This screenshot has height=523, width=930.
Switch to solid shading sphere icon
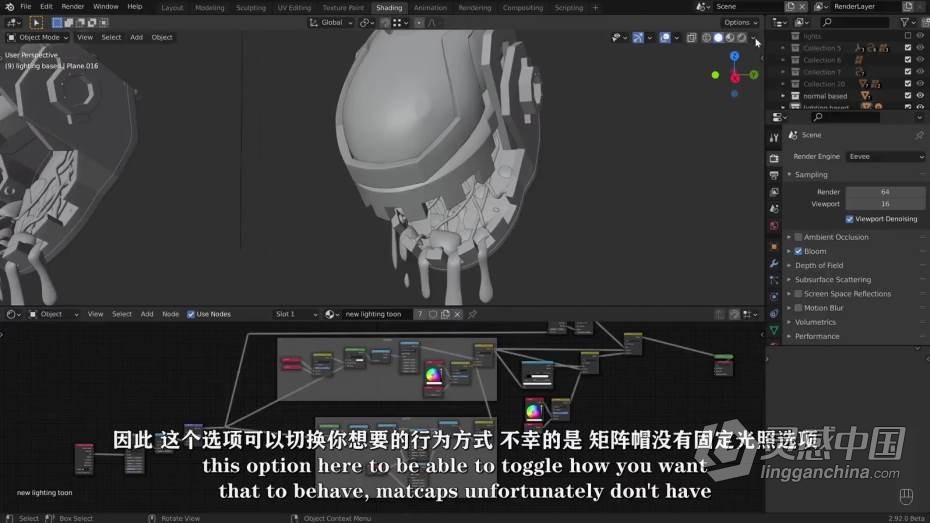[718, 37]
